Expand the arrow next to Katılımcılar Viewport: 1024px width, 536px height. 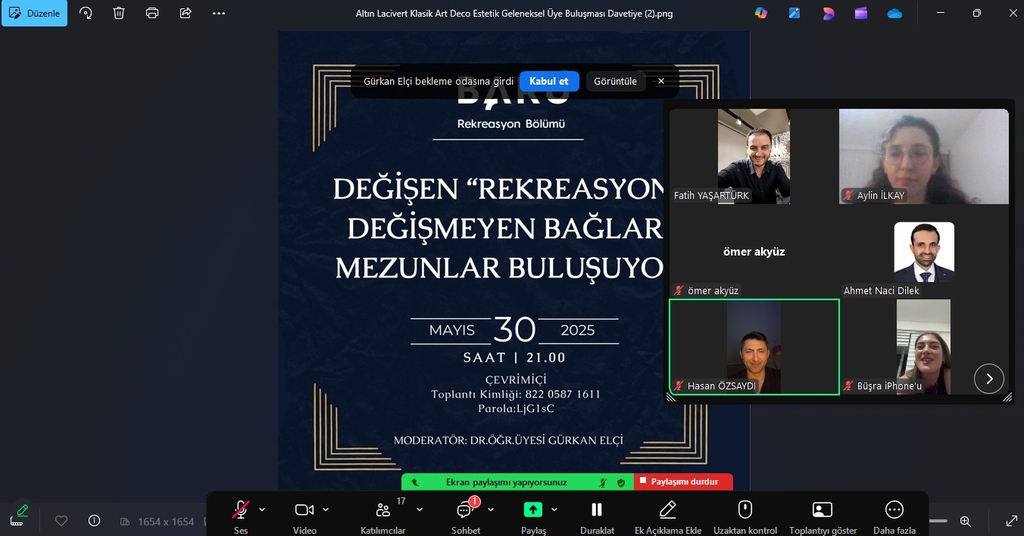[419, 509]
